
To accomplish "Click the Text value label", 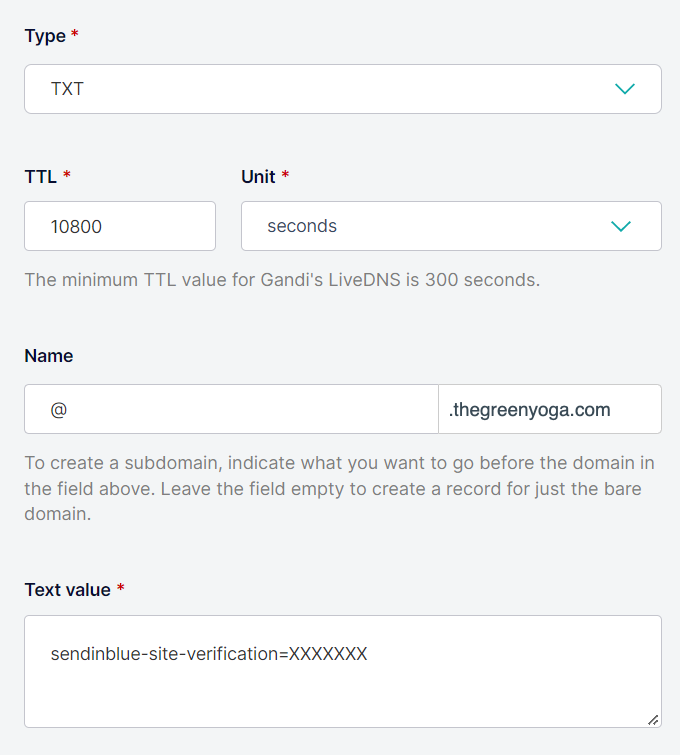I will 67,589.
